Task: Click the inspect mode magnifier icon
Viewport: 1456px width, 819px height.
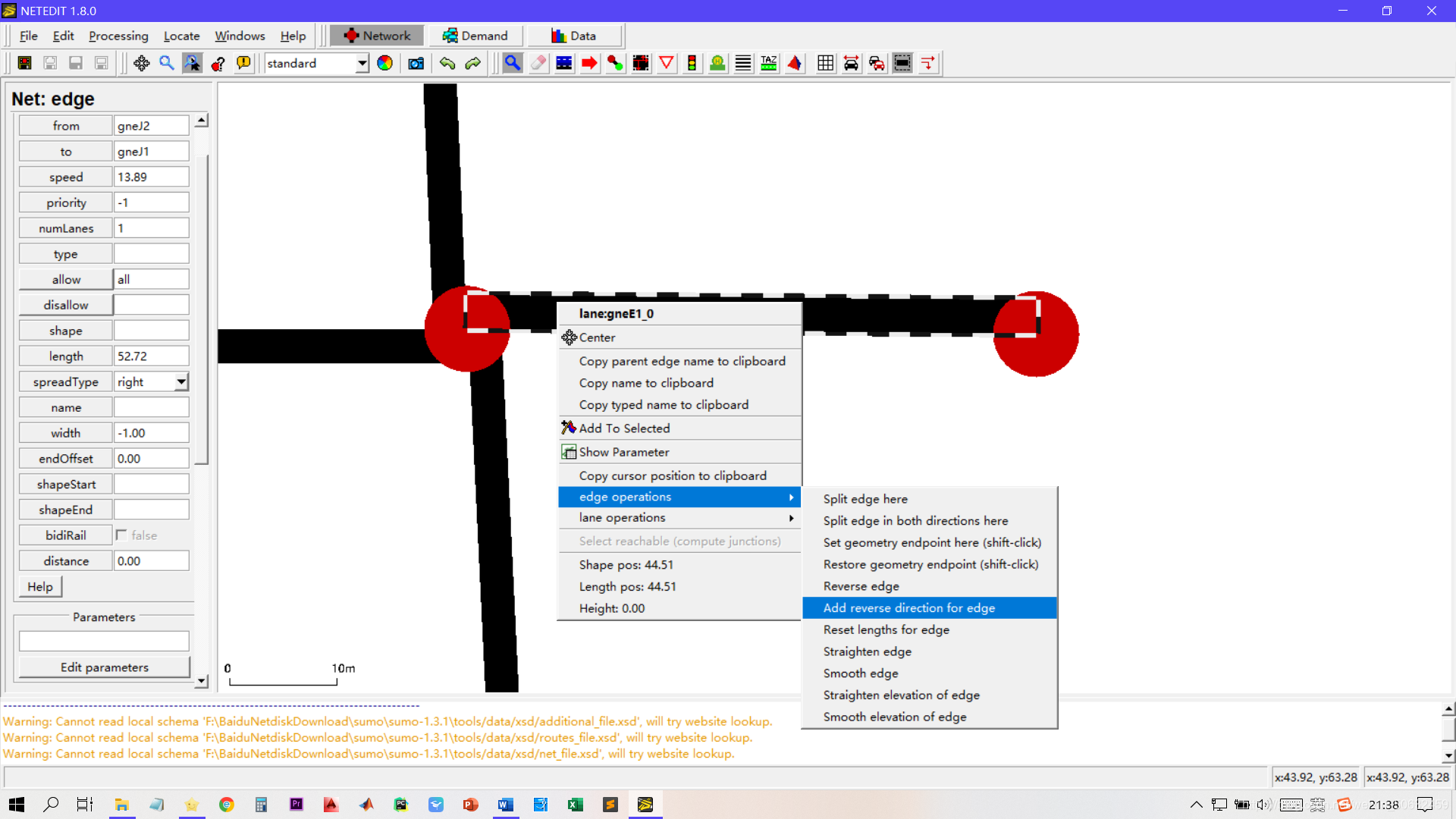Action: pos(513,63)
